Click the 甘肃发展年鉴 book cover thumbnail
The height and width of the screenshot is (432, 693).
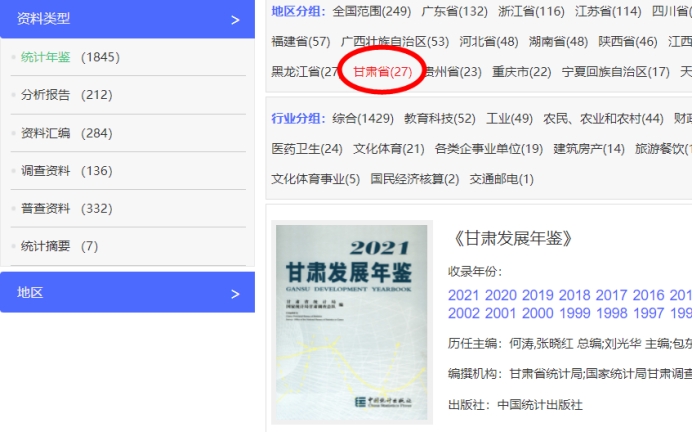pyautogui.click(x=351, y=322)
